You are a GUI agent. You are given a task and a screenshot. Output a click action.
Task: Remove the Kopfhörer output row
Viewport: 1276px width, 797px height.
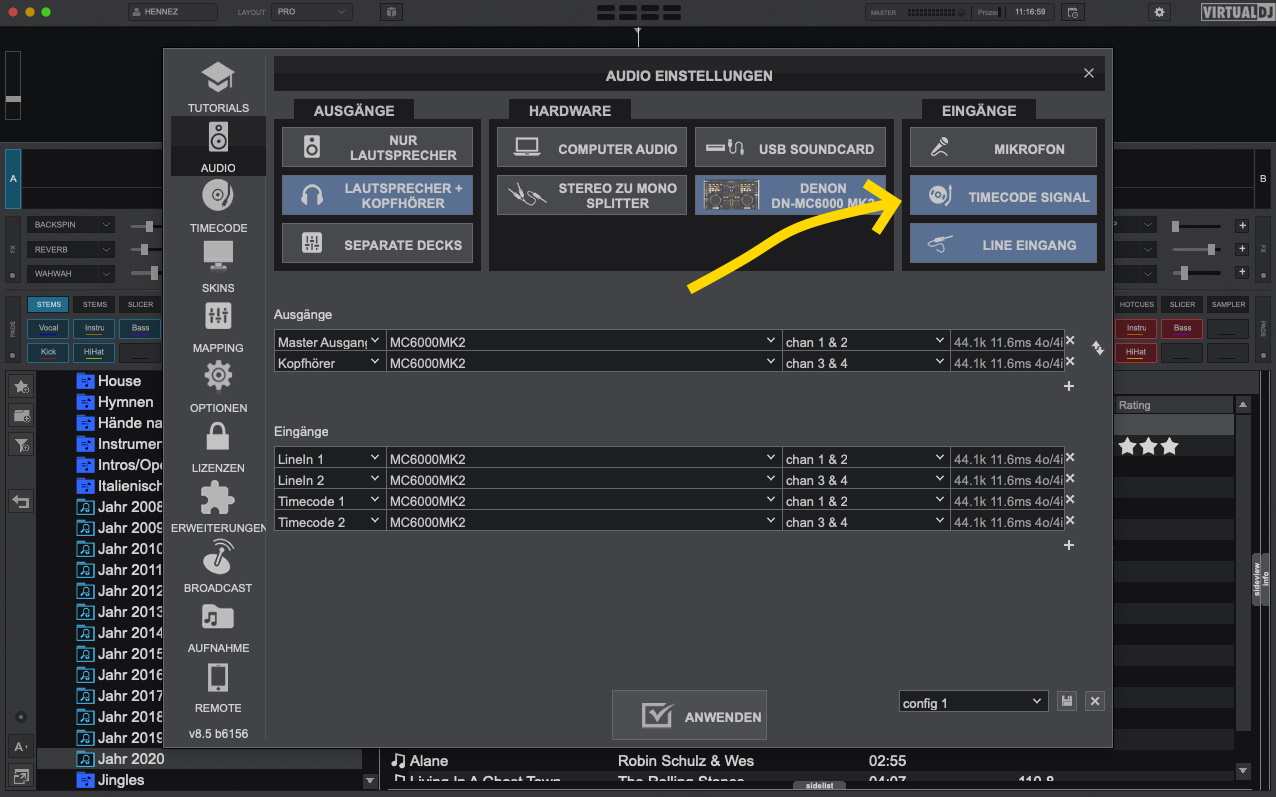[x=1070, y=362]
